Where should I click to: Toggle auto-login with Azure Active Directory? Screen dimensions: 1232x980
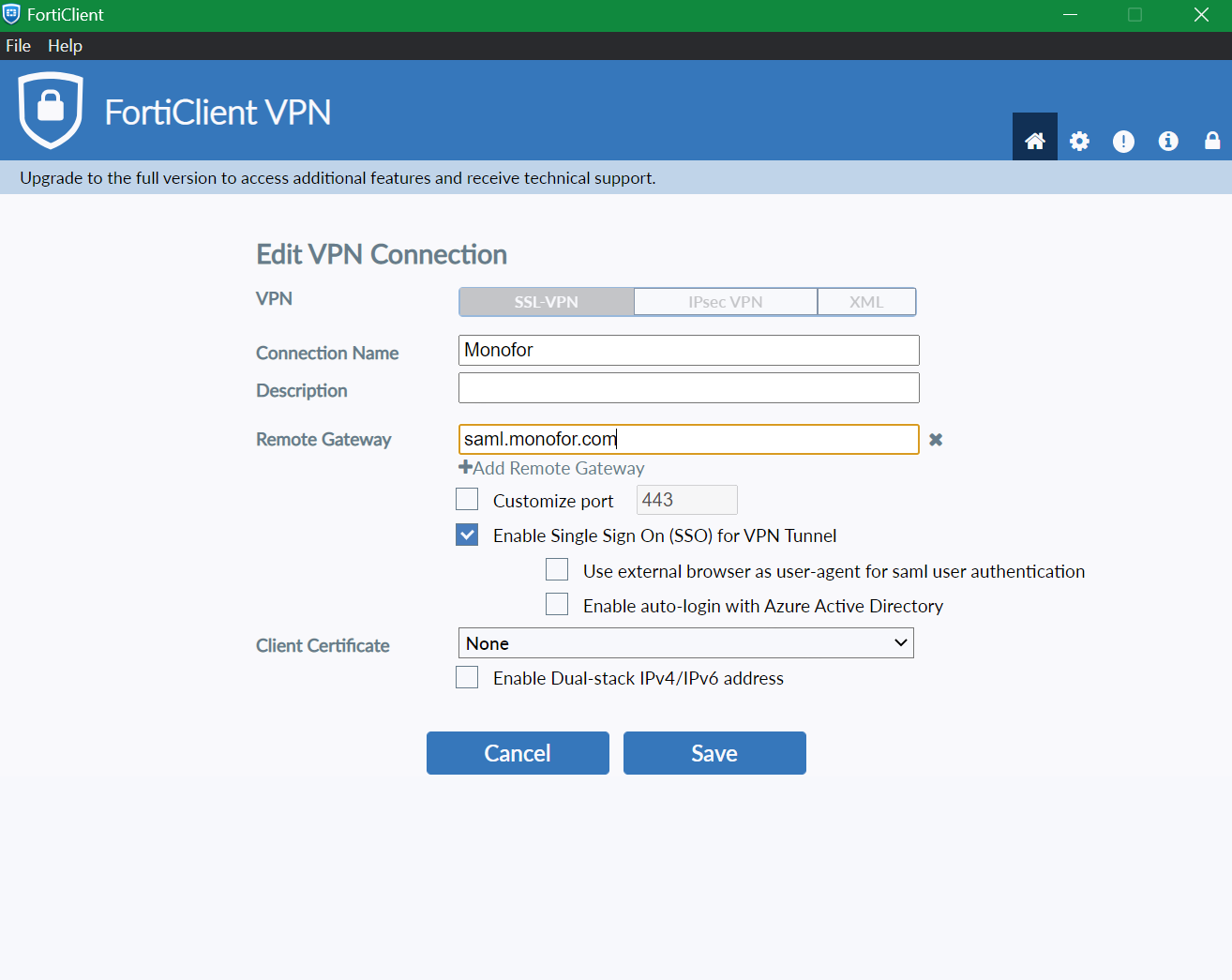[x=557, y=605]
